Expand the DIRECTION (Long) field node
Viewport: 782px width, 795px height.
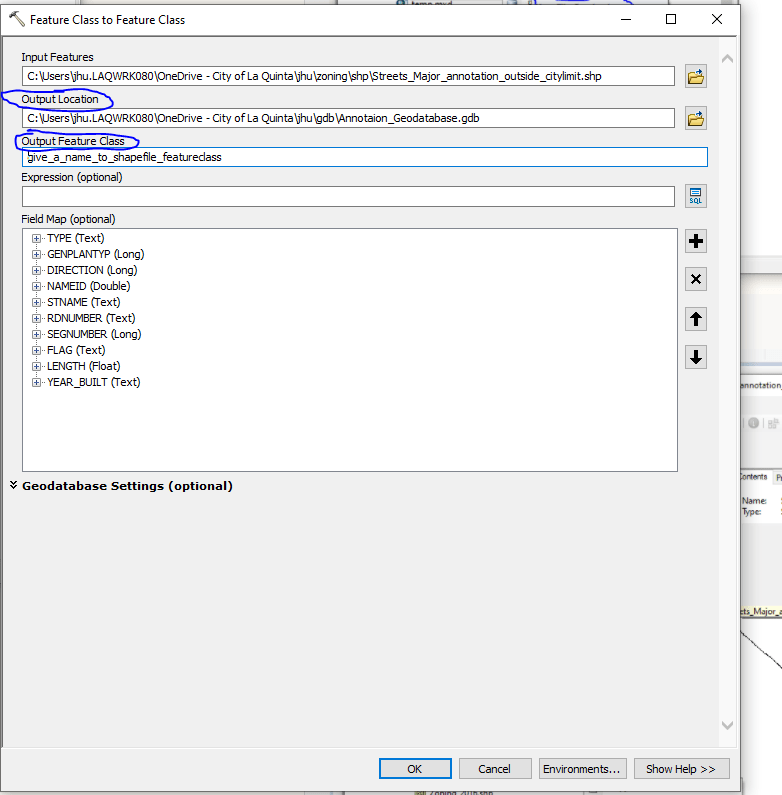(36, 270)
